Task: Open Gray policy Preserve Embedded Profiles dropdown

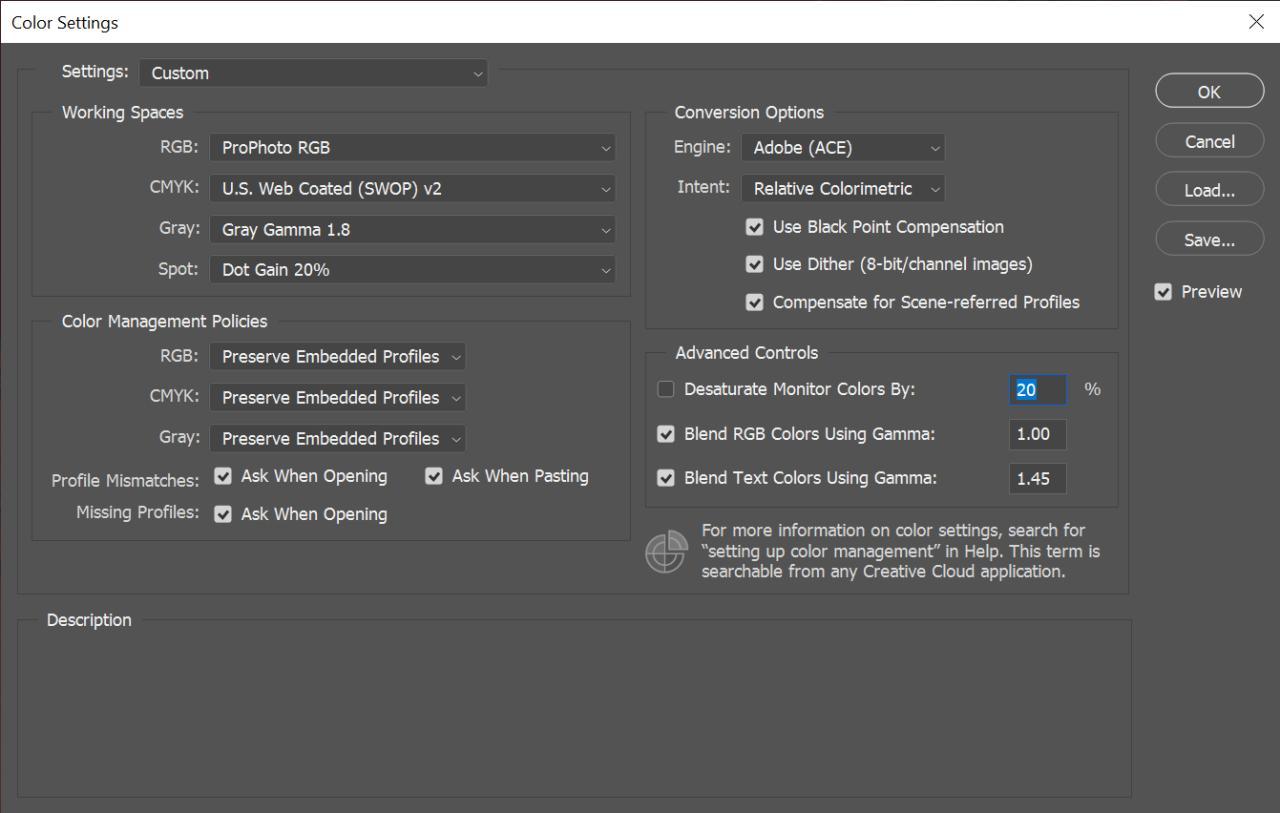Action: click(x=337, y=439)
